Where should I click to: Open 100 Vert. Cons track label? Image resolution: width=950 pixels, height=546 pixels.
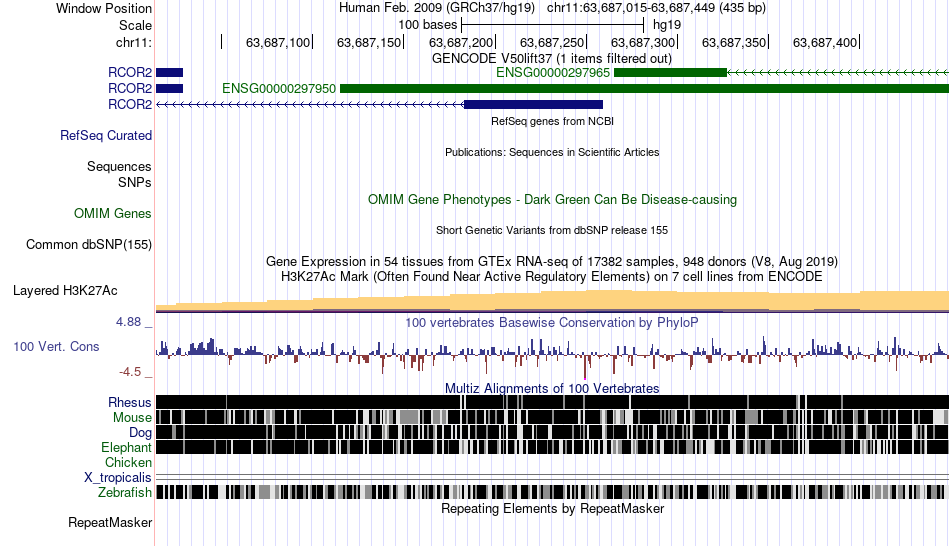[x=56, y=347]
